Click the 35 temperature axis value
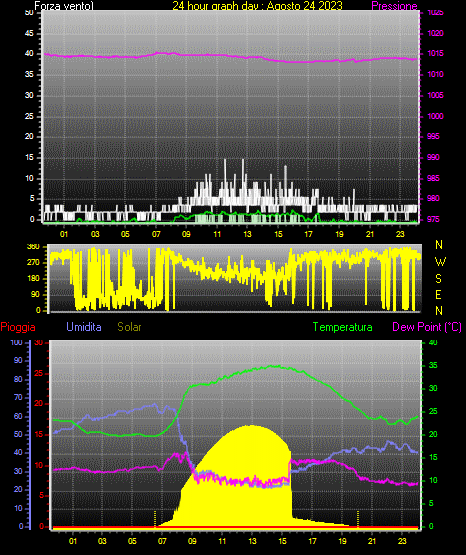The width and height of the screenshot is (466, 555). coord(433,365)
